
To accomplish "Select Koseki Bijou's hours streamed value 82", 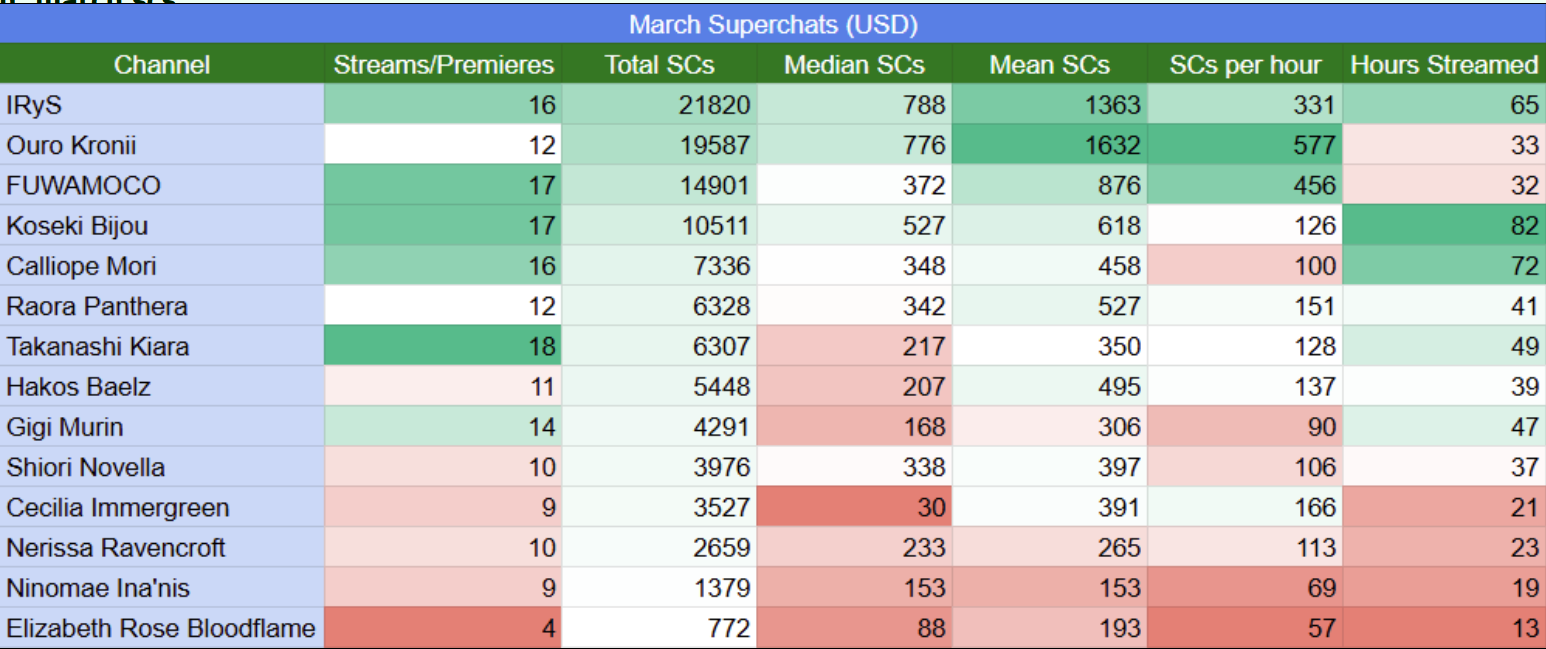I will 1444,226.
